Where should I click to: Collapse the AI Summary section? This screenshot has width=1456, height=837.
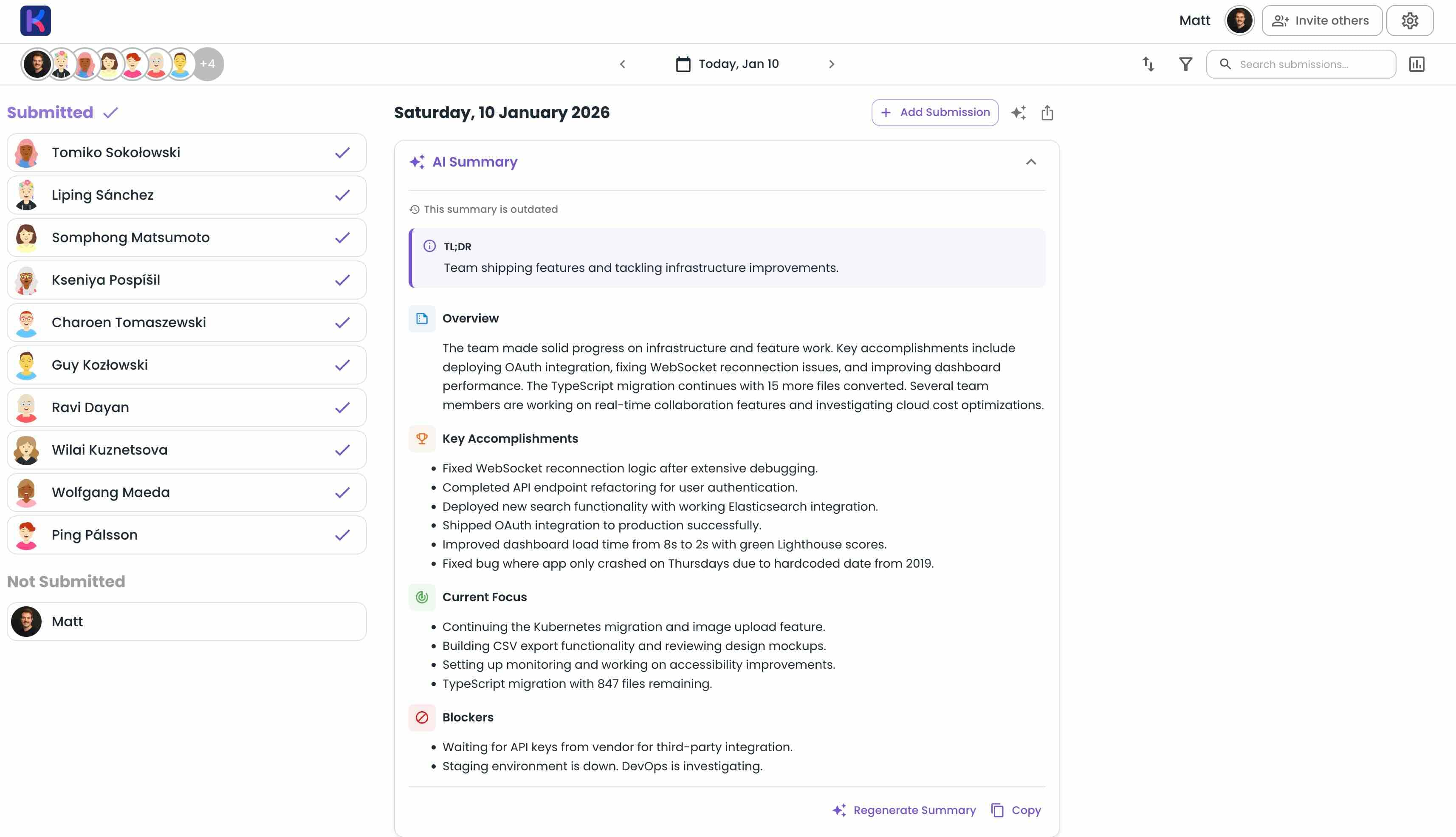point(1031,161)
